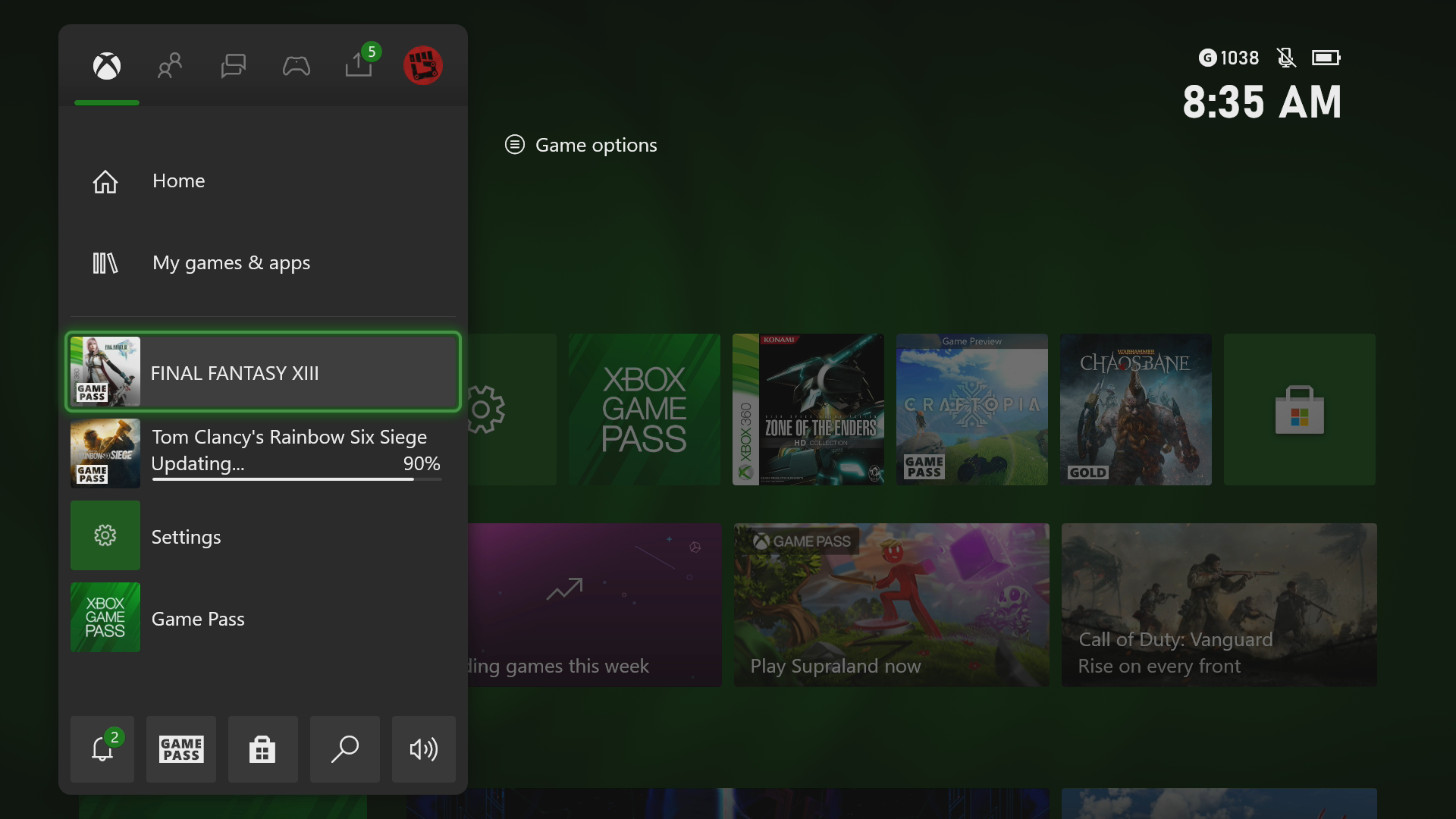The width and height of the screenshot is (1456, 819).
Task: Click the Rainbow Six Siege cover thumbnail
Action: coord(105,453)
